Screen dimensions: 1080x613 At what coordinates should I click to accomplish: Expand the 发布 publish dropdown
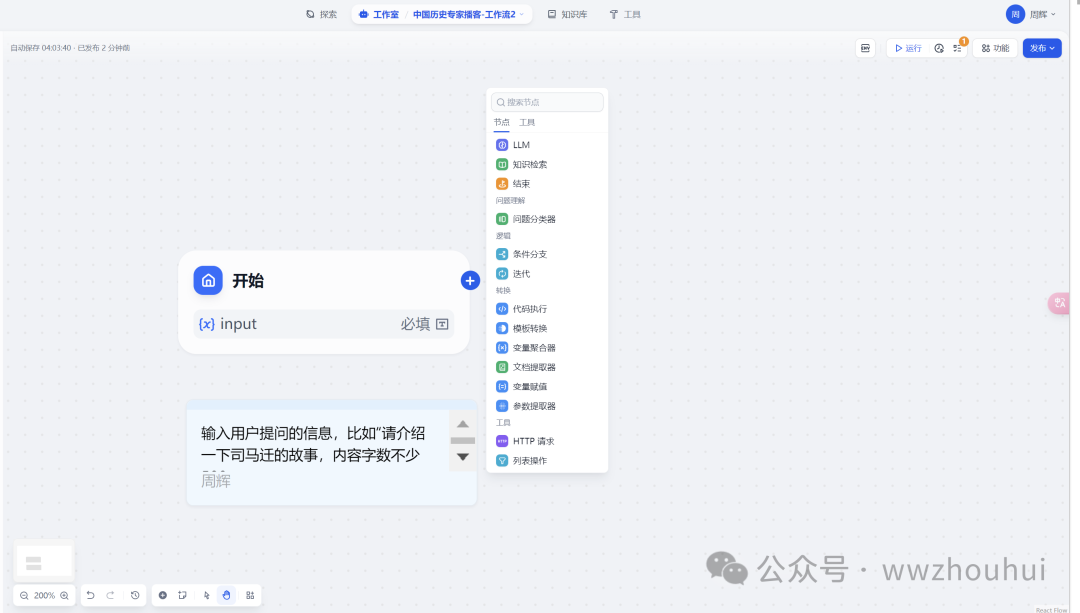coord(1042,48)
